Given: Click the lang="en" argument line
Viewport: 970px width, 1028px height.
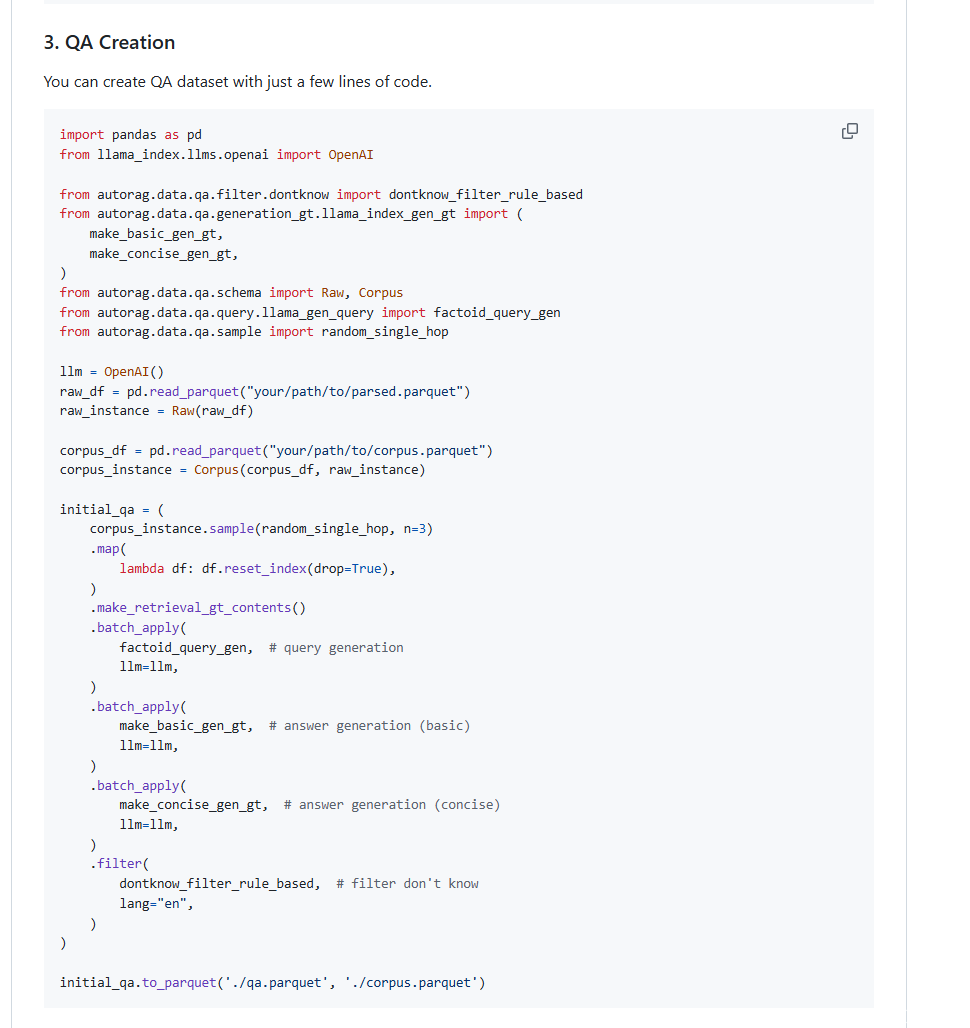Looking at the screenshot, I should point(156,903).
